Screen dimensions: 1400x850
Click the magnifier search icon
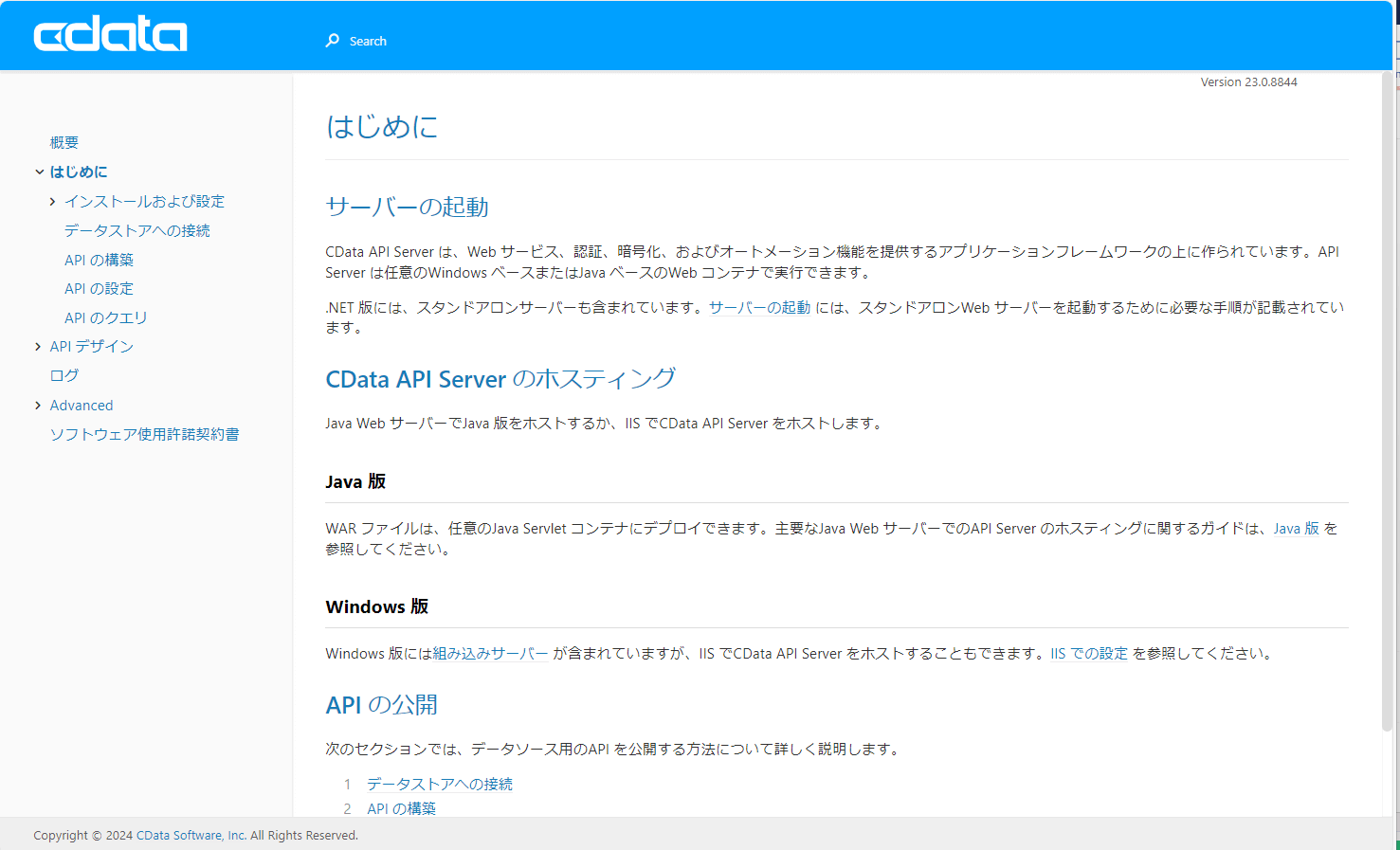pos(332,41)
